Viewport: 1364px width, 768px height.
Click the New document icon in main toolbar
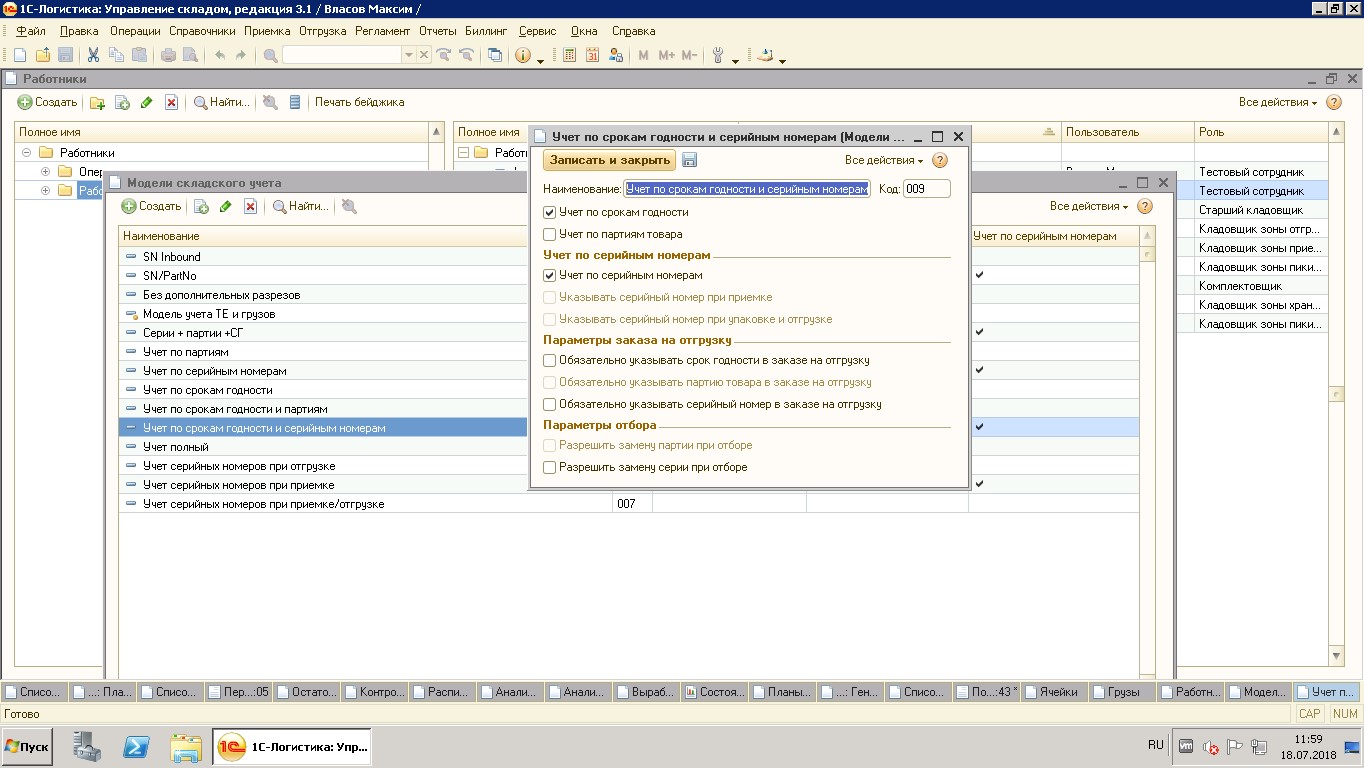(20, 55)
